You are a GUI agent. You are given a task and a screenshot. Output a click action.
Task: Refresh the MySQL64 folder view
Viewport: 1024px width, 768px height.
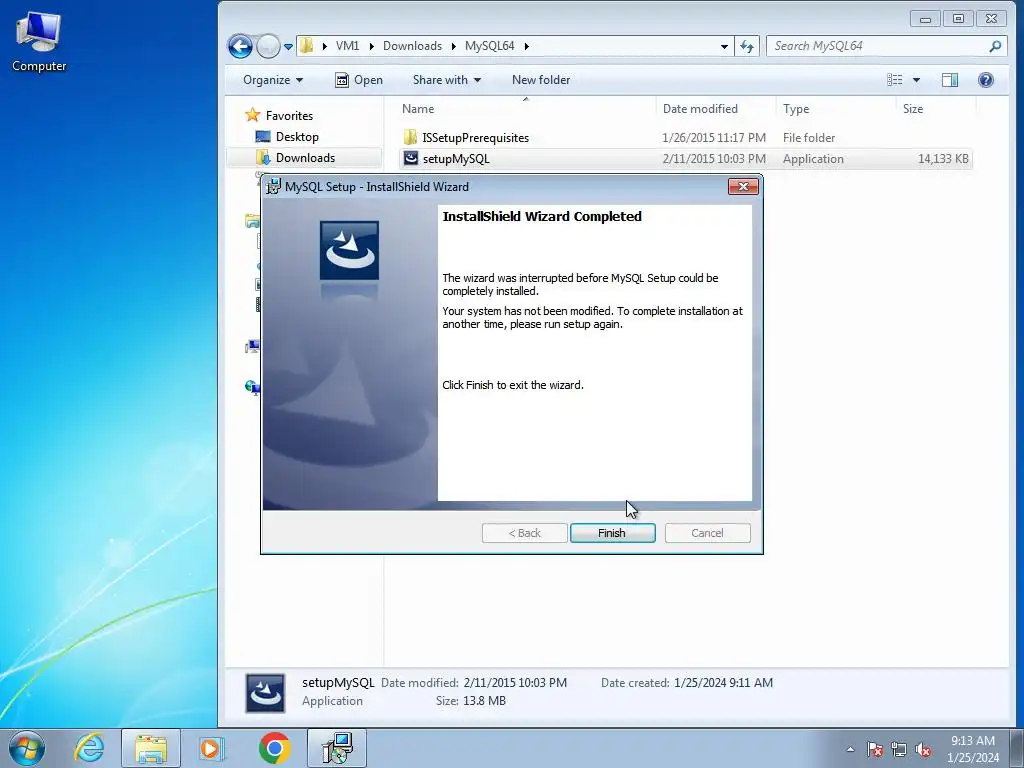(746, 46)
